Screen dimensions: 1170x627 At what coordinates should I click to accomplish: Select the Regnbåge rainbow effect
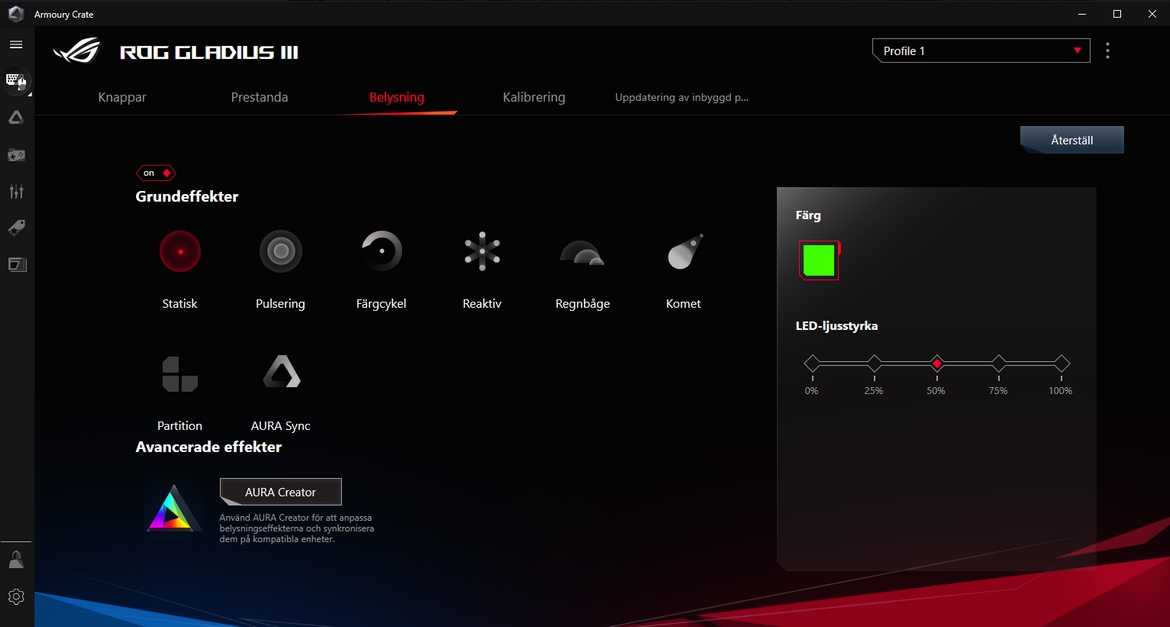[582, 252]
